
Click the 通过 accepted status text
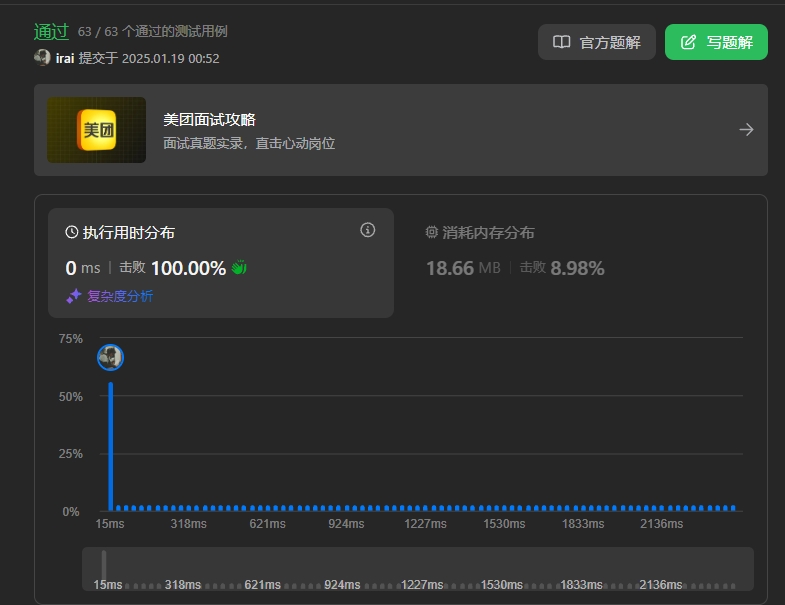point(51,32)
